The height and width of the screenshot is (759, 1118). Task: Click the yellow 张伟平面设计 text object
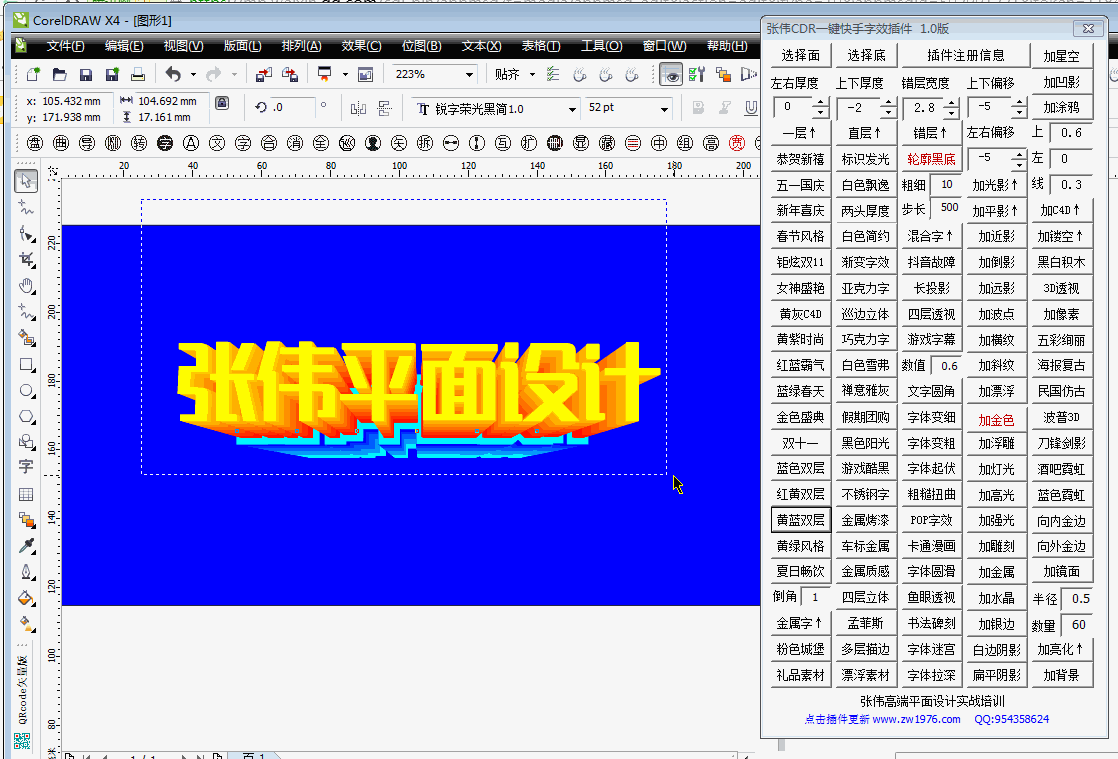(417, 383)
